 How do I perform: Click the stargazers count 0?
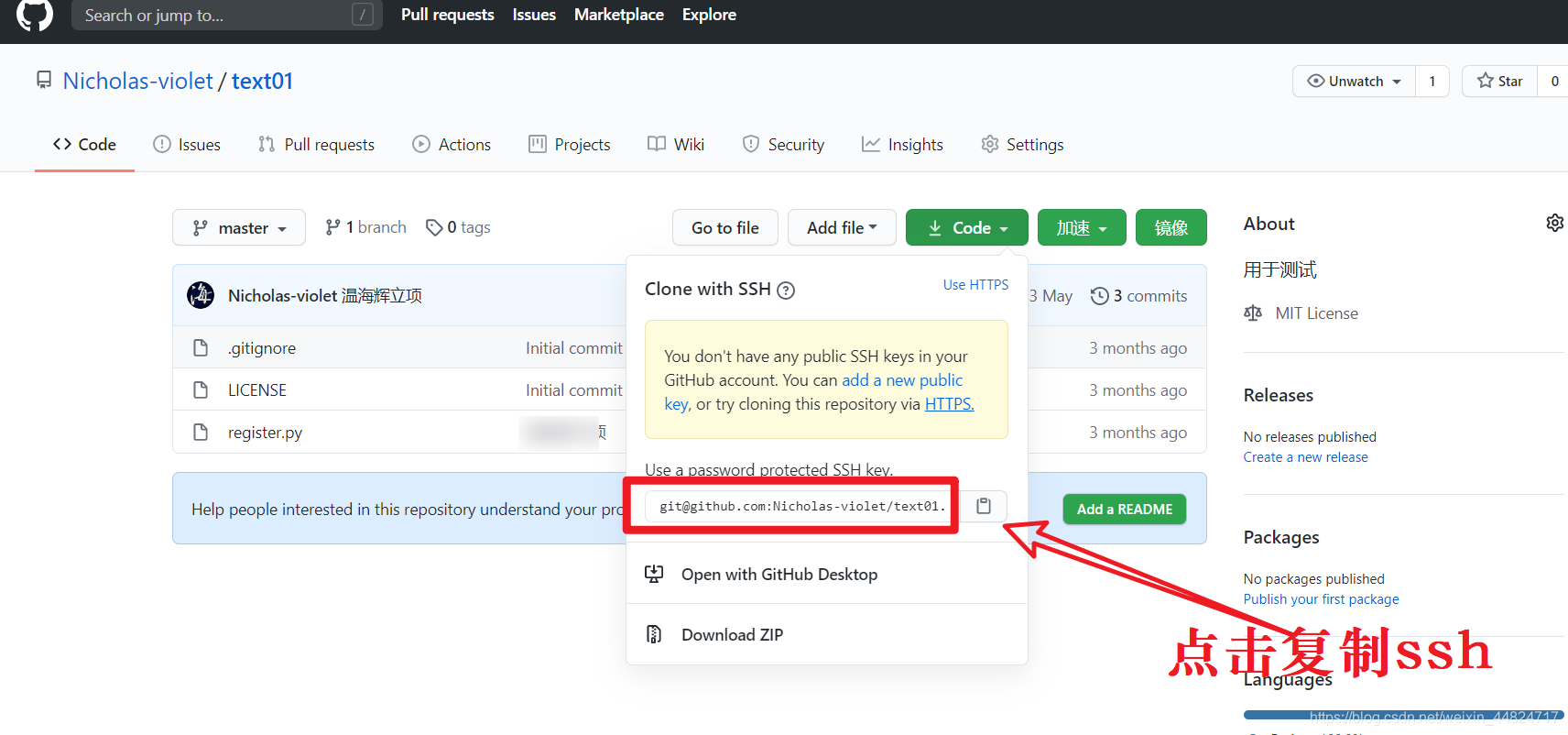click(x=1554, y=81)
